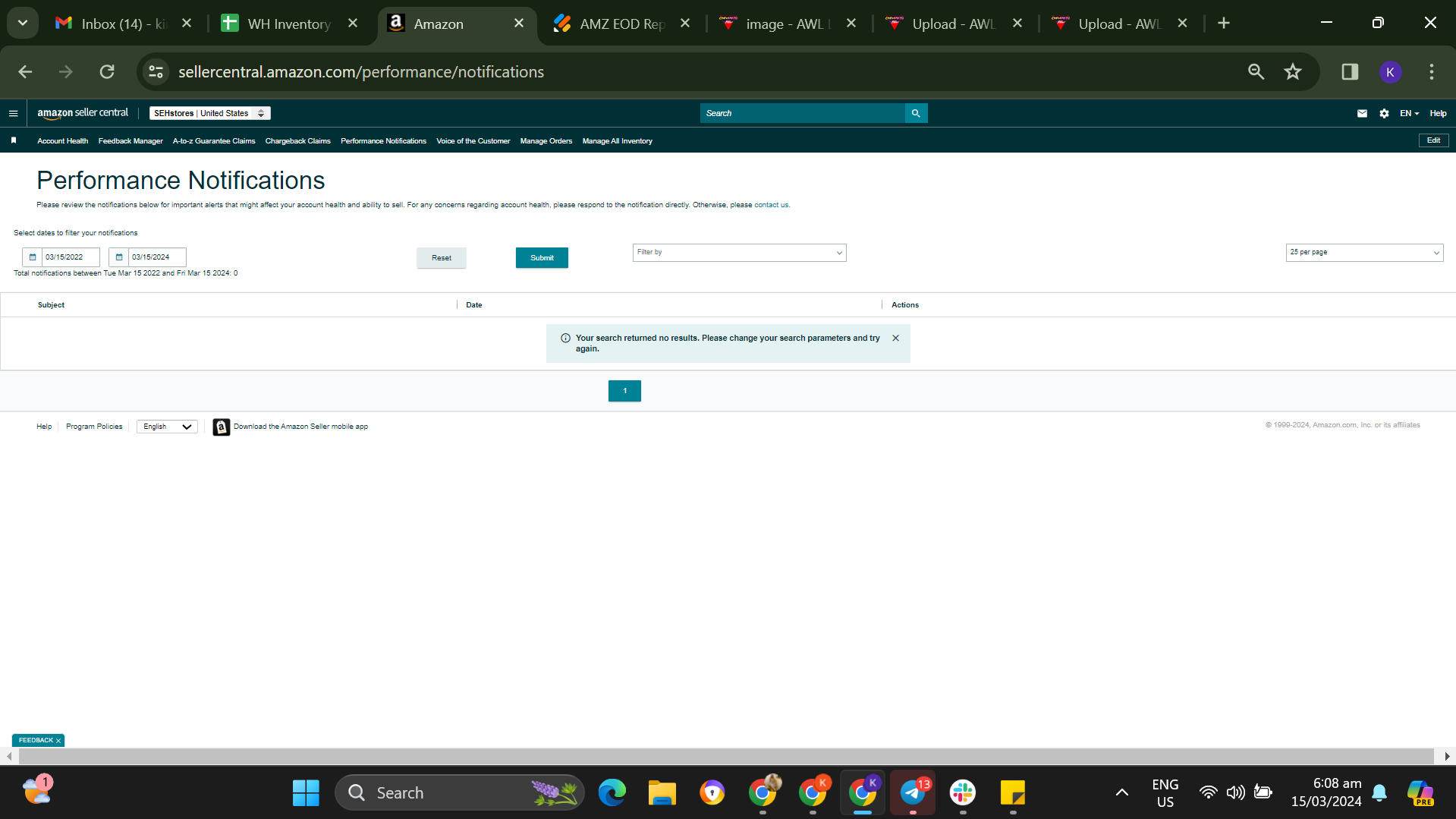Focus the Seller Central search box
Viewport: 1456px width, 819px height.
[803, 113]
